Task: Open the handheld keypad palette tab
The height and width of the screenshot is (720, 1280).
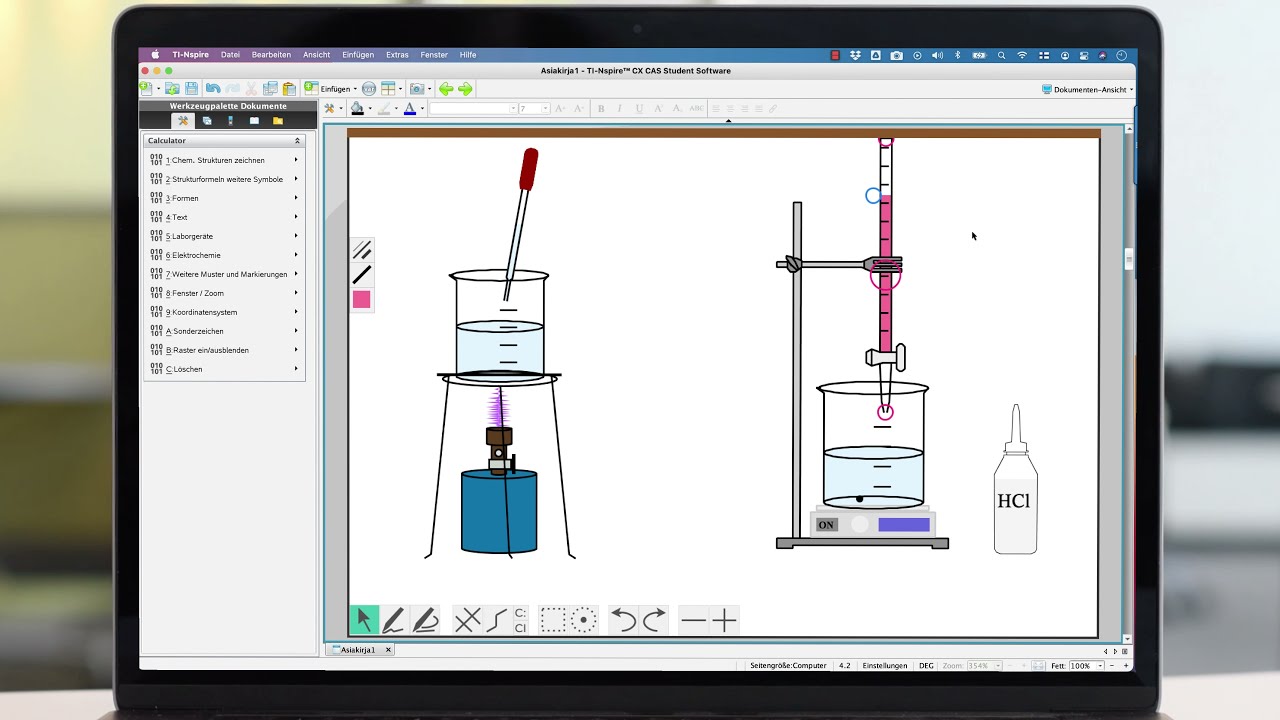Action: click(230, 121)
